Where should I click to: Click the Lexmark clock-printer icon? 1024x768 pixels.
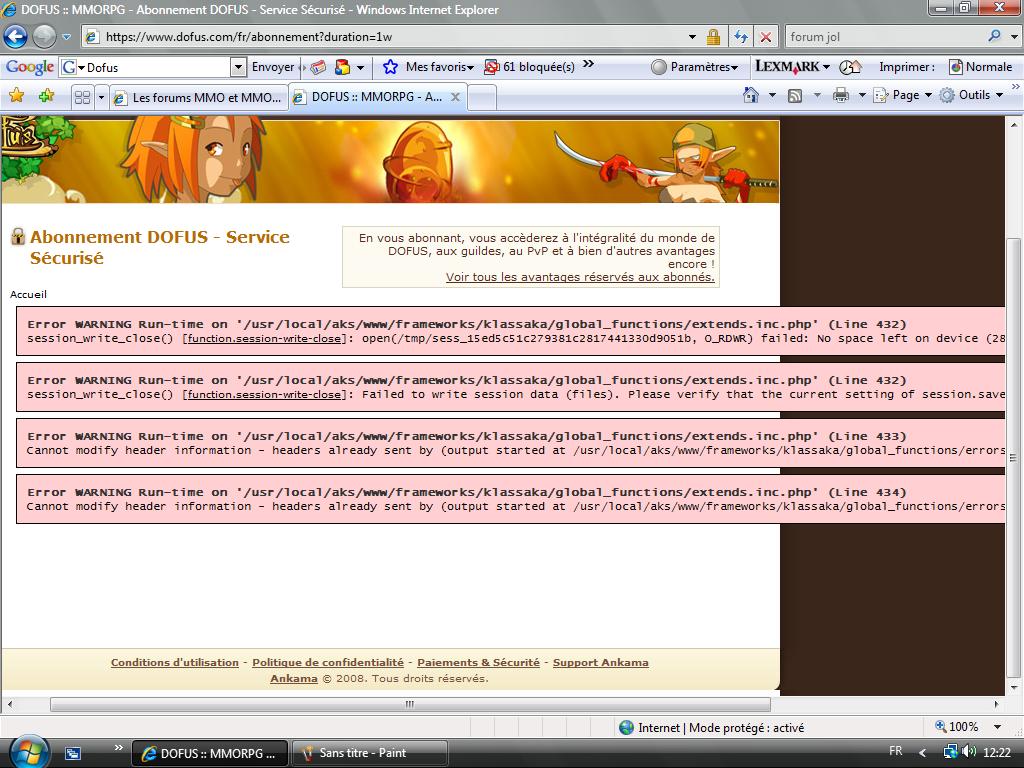tap(850, 67)
